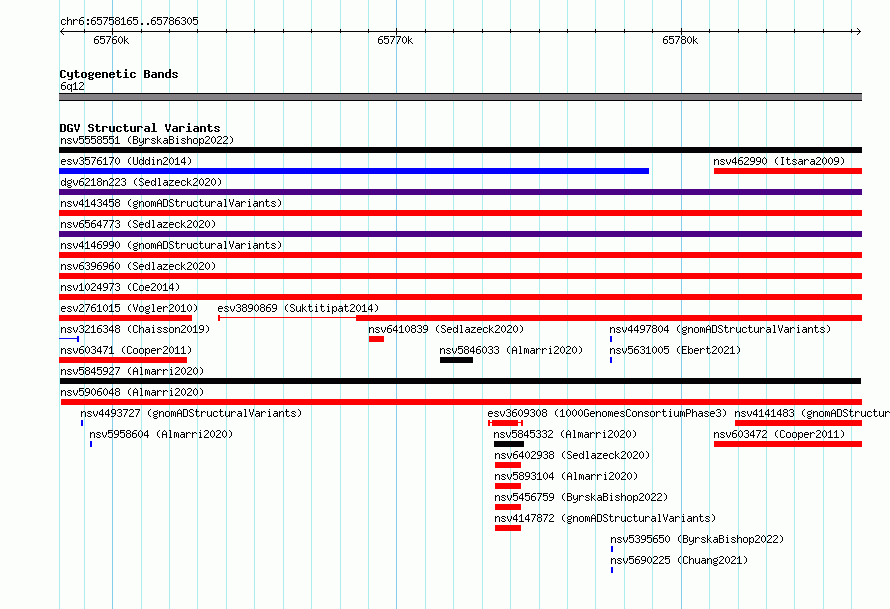Click the 65780k ruler tick label
This screenshot has width=890, height=609.
pos(680,40)
